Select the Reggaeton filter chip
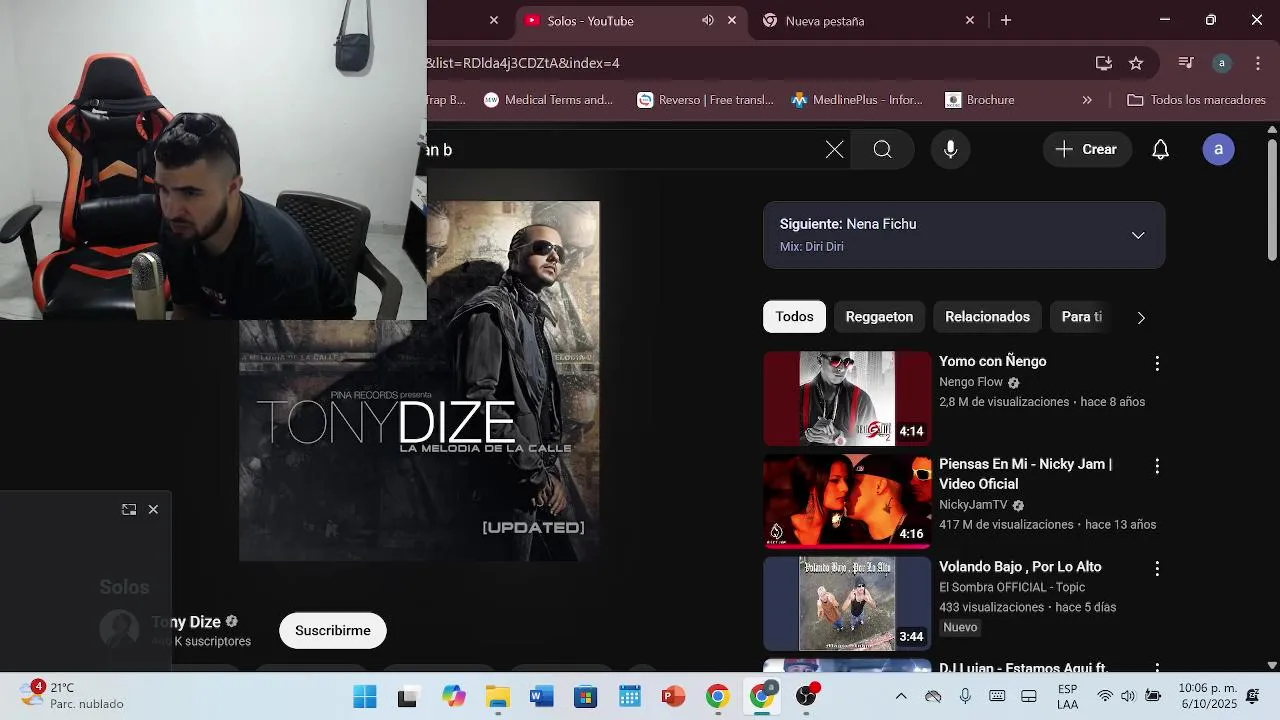The height and width of the screenshot is (720, 1280). (879, 317)
